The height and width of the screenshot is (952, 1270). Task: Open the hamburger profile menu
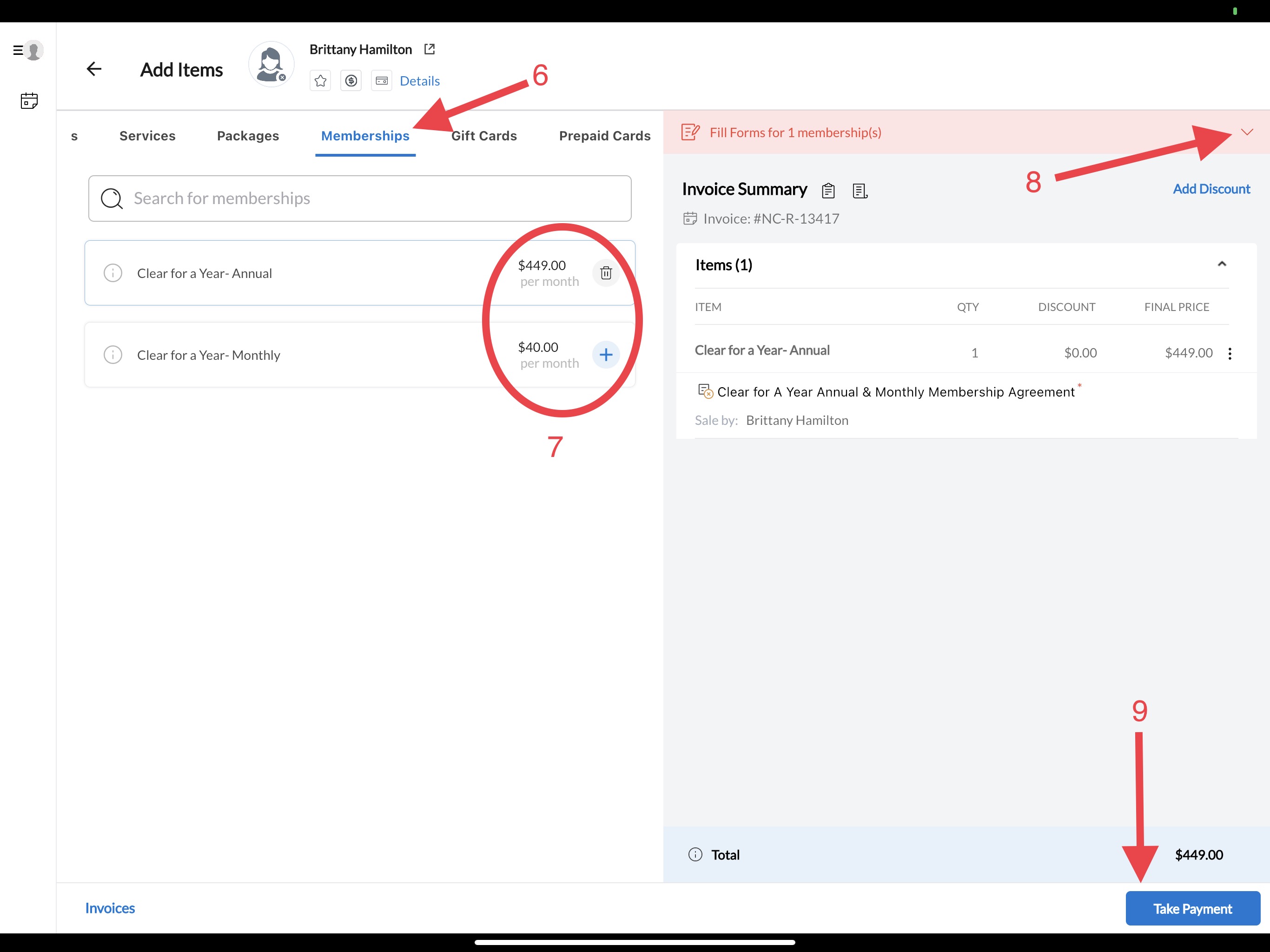click(28, 51)
